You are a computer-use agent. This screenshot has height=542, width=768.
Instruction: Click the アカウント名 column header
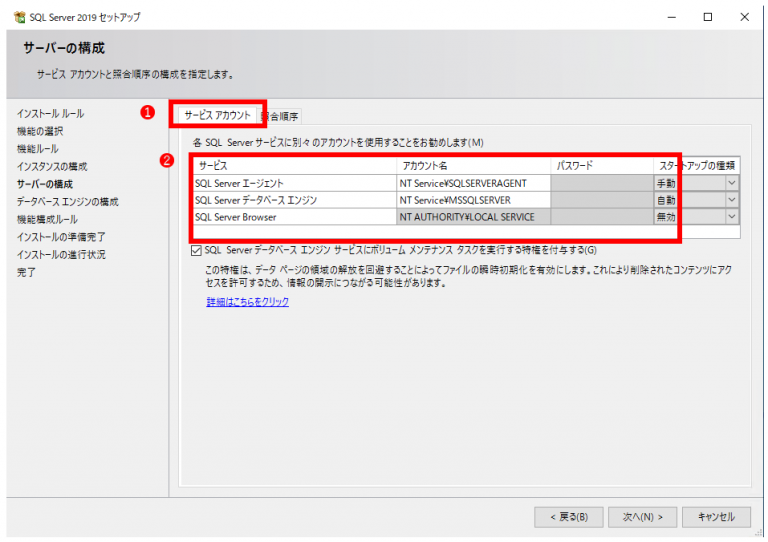pyautogui.click(x=473, y=165)
